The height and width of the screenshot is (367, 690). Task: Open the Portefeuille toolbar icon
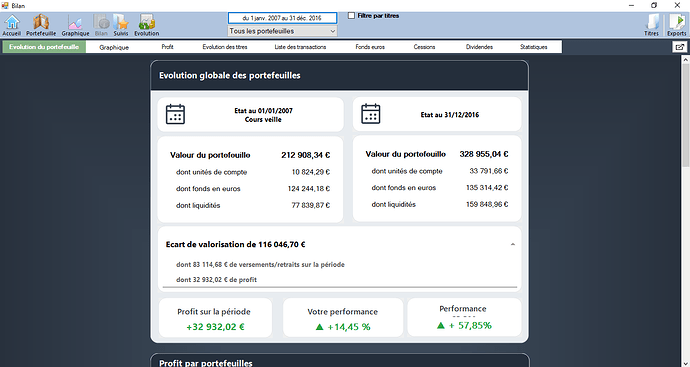pyautogui.click(x=41, y=25)
